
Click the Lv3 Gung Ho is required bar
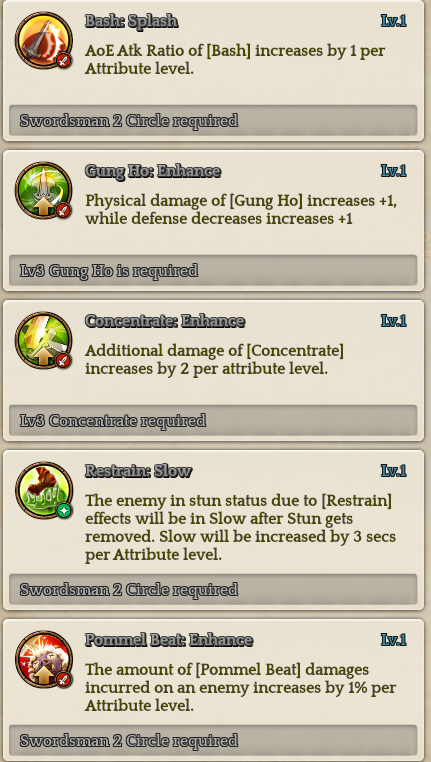[213, 270]
